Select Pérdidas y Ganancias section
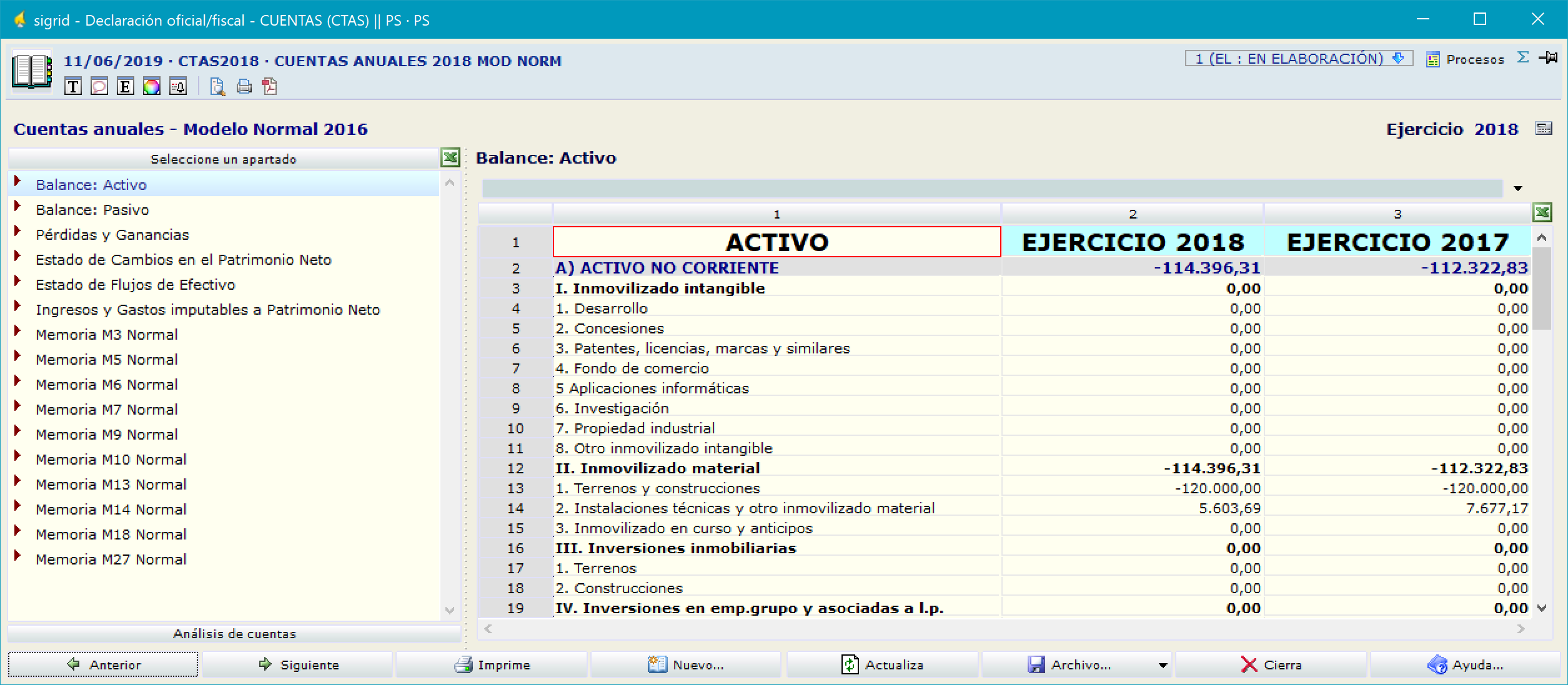1568x685 pixels. [x=112, y=235]
